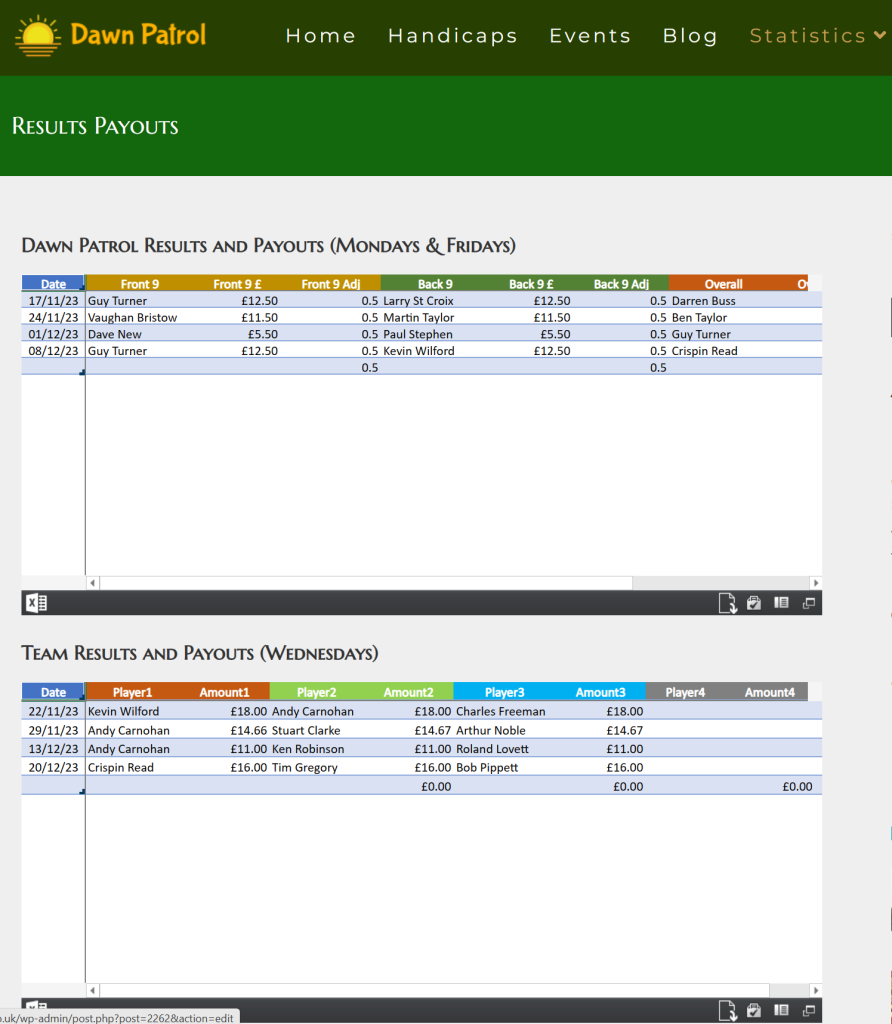The width and height of the screenshot is (892, 1024).
Task: Click the embed info icon on the bottom workbook bar
Action: (782, 1010)
